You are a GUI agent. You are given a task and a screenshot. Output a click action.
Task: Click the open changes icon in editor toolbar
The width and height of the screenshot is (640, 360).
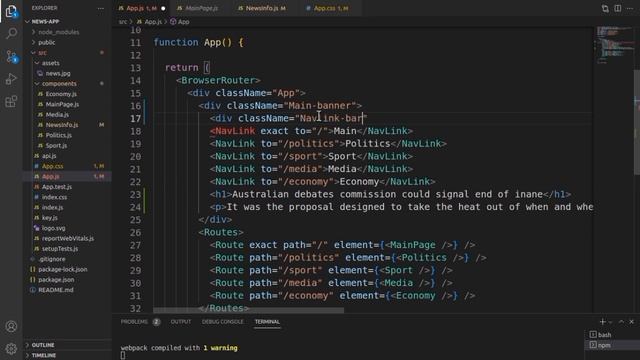tap(605, 8)
